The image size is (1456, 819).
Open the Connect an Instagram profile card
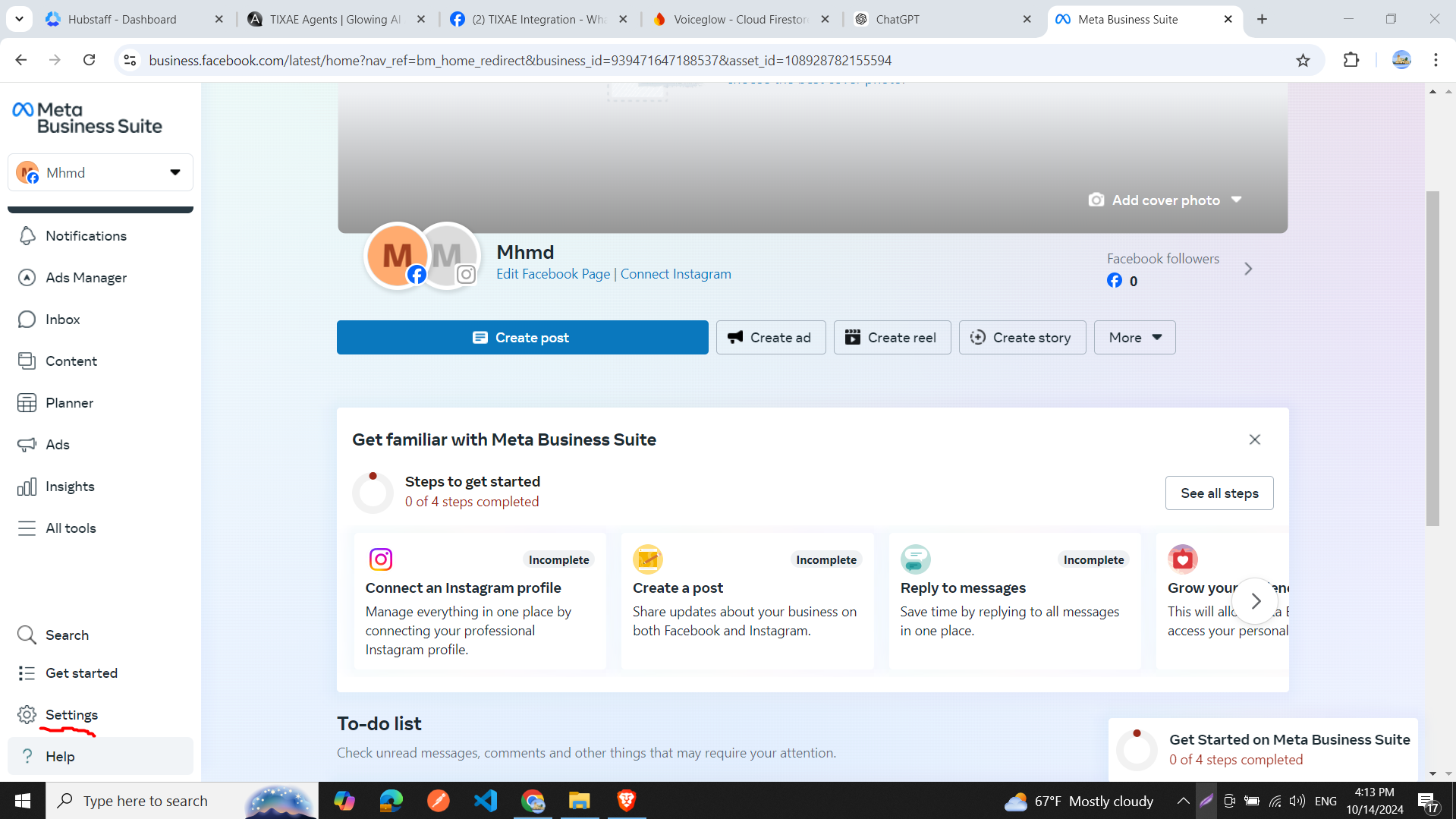pos(480,601)
